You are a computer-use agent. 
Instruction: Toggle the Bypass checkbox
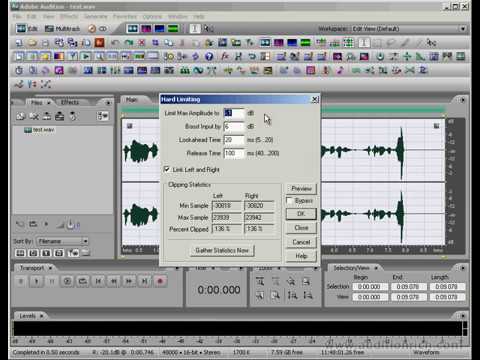coord(290,201)
